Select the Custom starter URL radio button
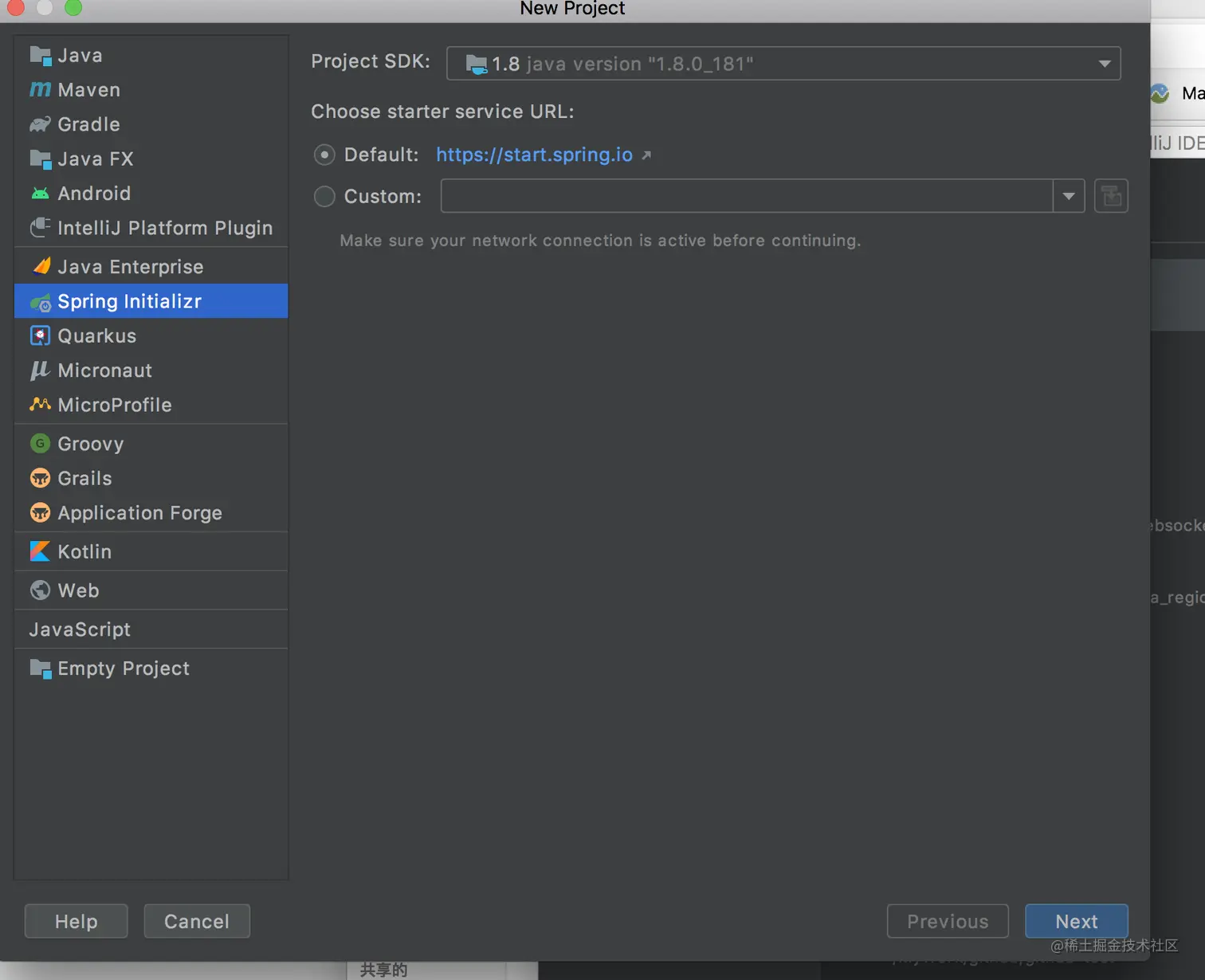Viewport: 1205px width, 980px height. click(324, 196)
